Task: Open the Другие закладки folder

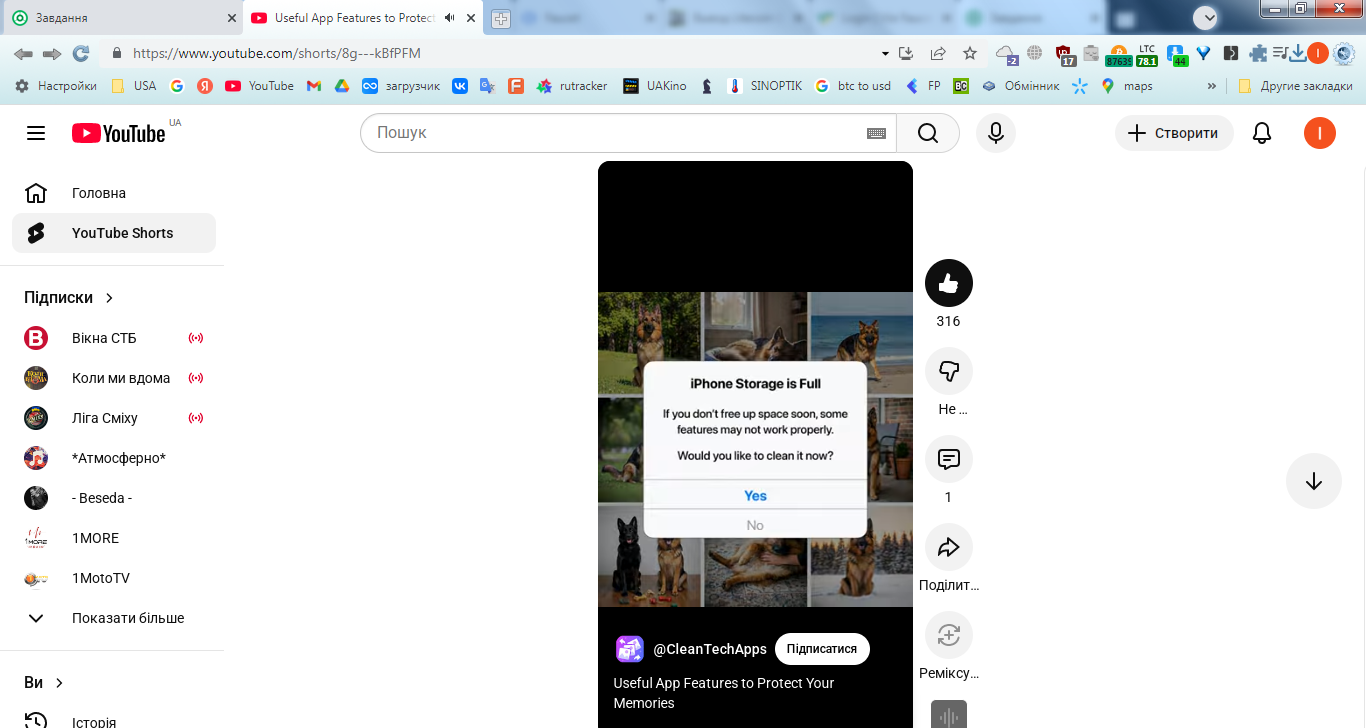Action: pyautogui.click(x=1295, y=86)
